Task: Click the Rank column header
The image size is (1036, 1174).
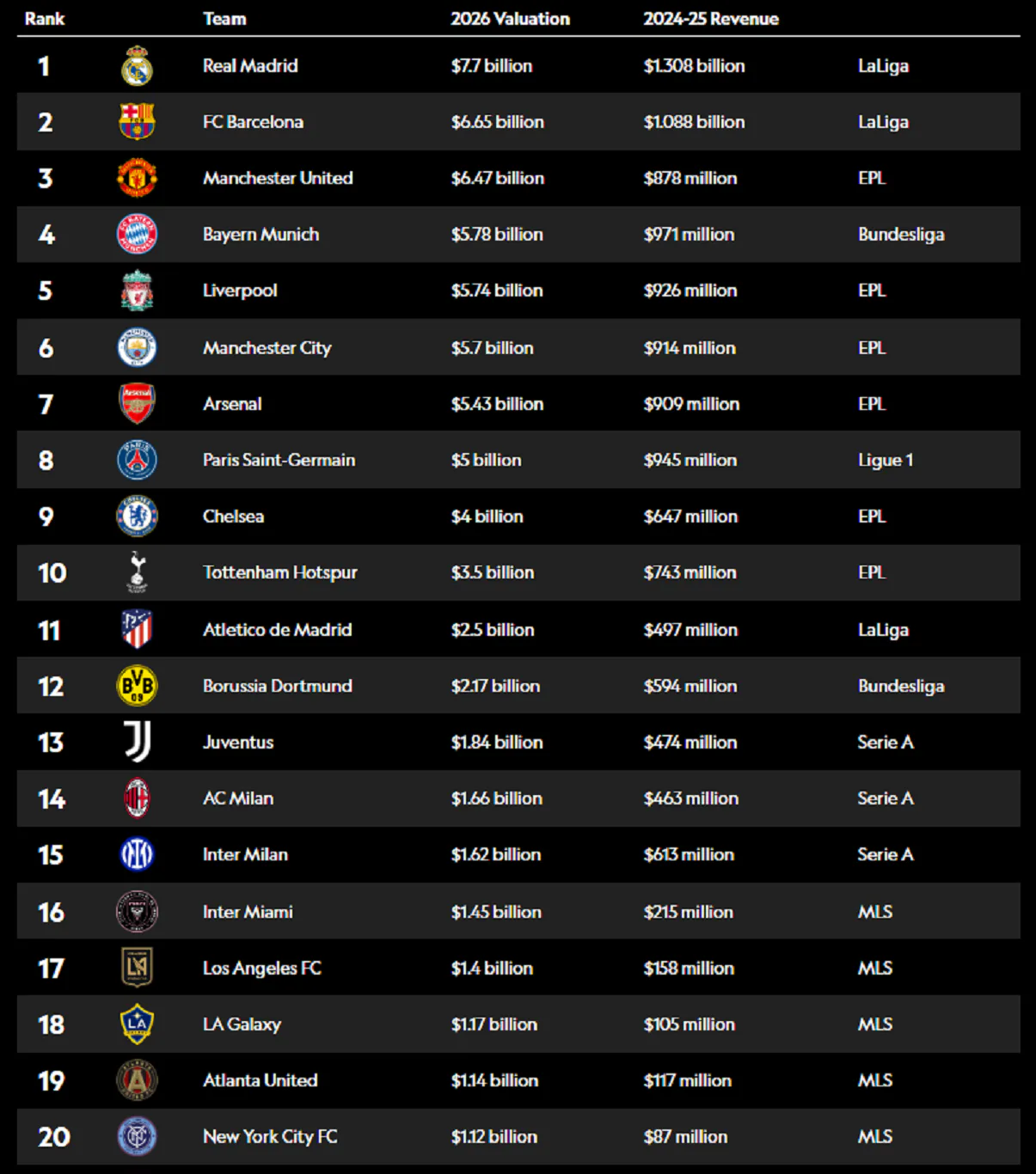Action: click(x=45, y=19)
